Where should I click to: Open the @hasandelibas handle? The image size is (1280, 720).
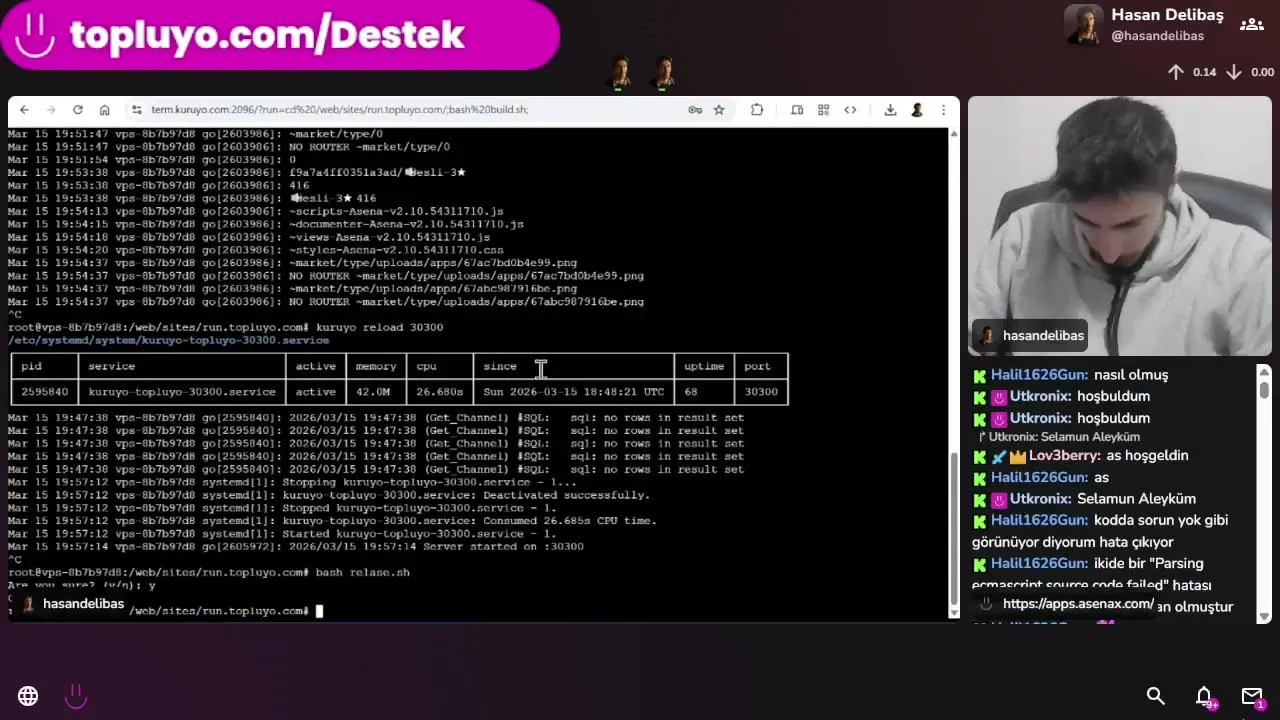(x=1157, y=36)
